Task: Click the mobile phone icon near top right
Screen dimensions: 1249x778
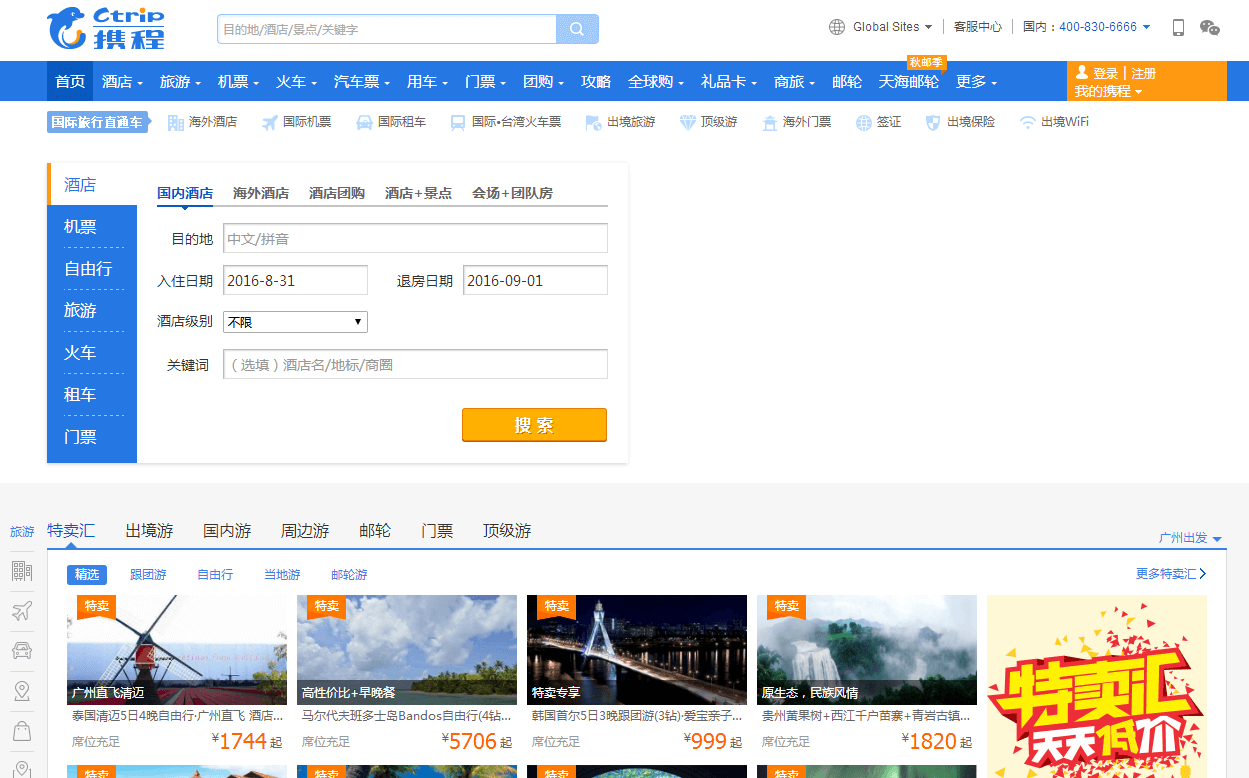Action: click(1178, 29)
